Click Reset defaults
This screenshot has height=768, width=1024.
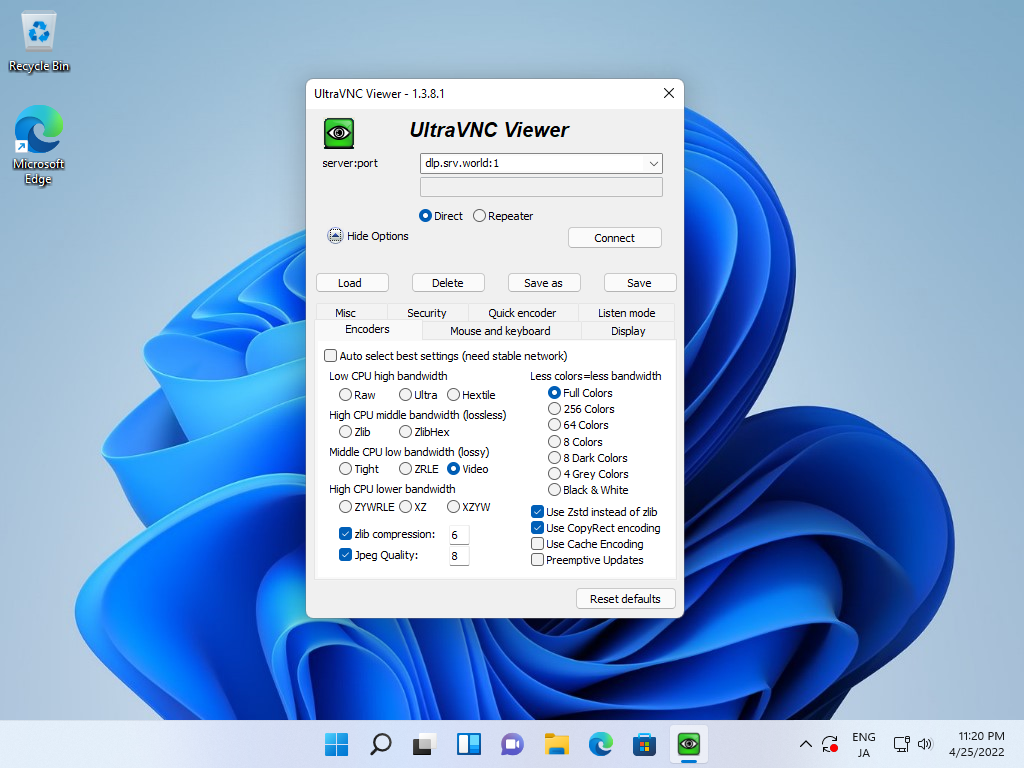[x=625, y=598]
